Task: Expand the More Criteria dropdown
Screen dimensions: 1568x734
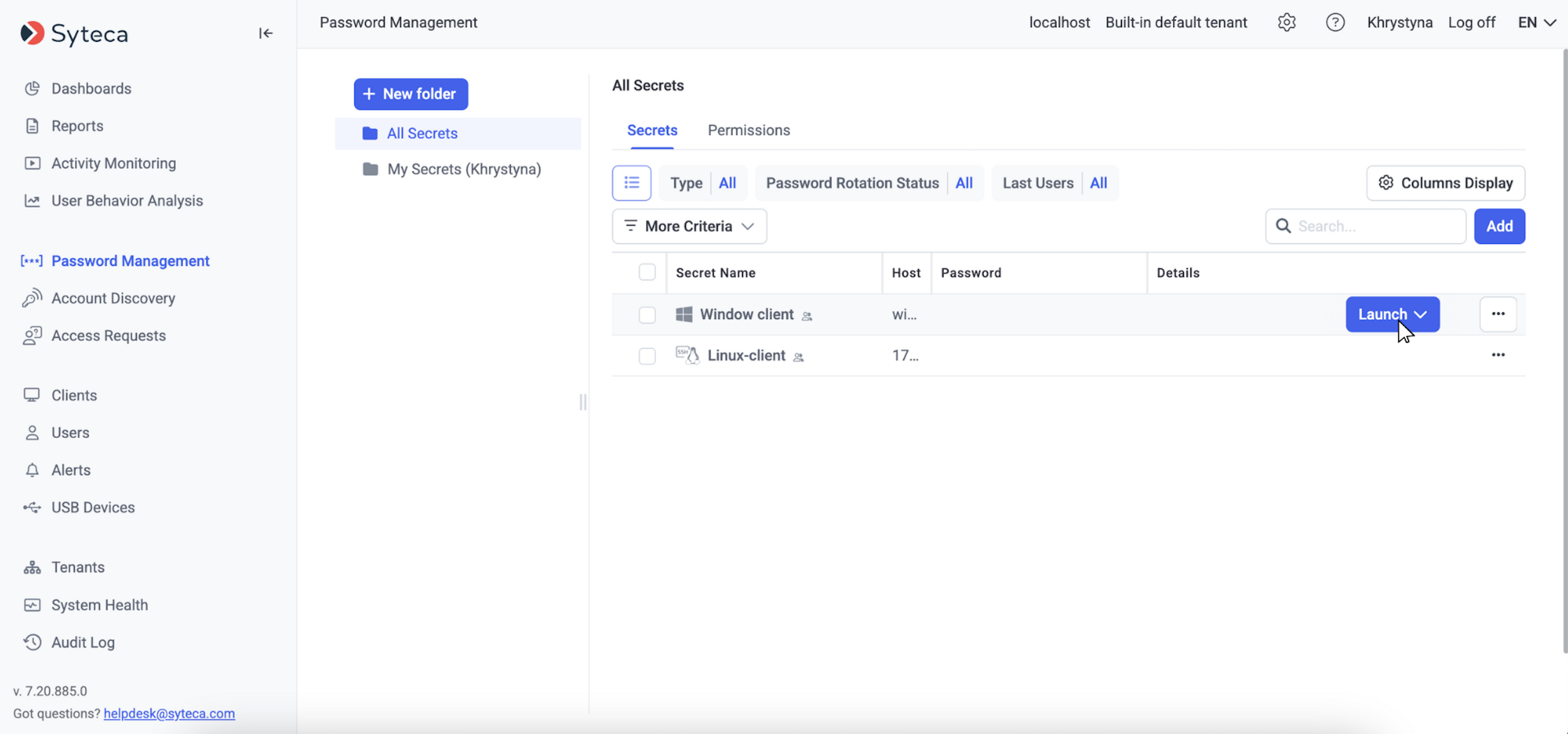Action: (x=689, y=226)
